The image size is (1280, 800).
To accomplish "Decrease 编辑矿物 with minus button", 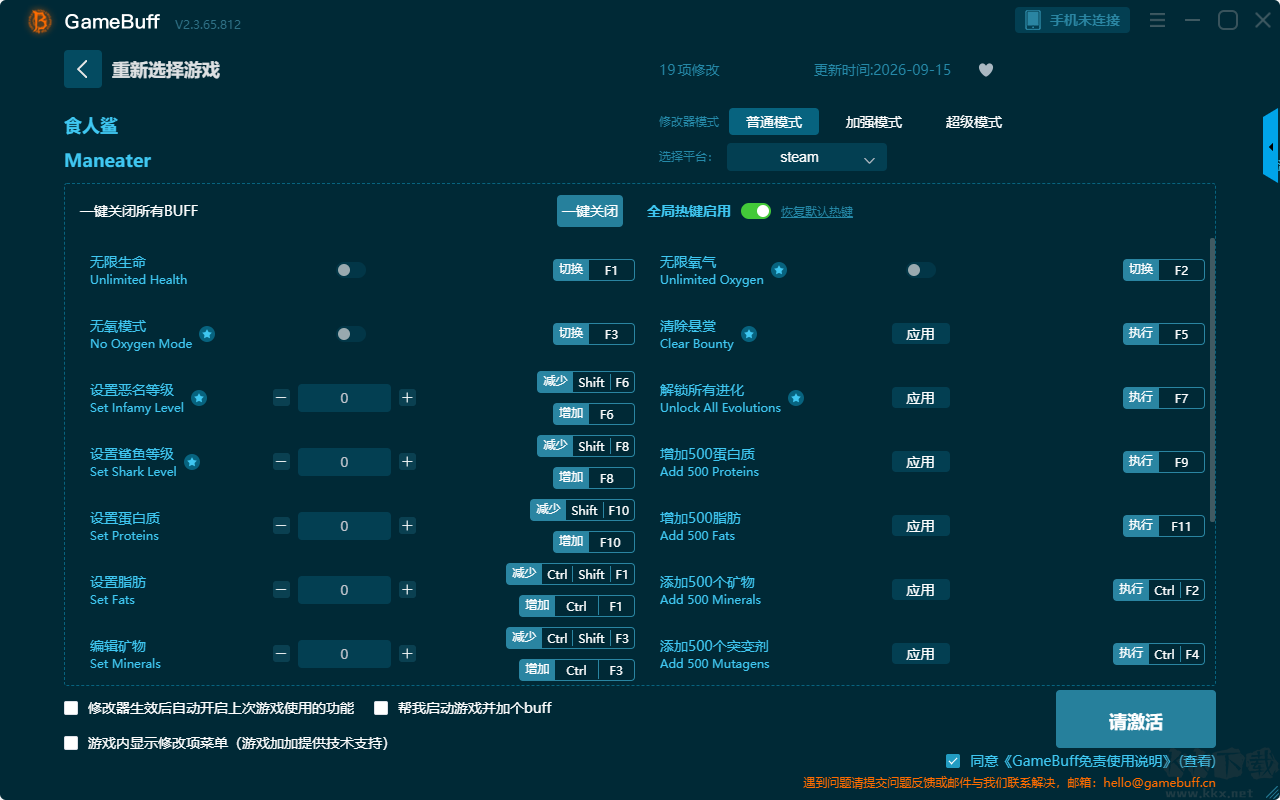I will coord(281,654).
